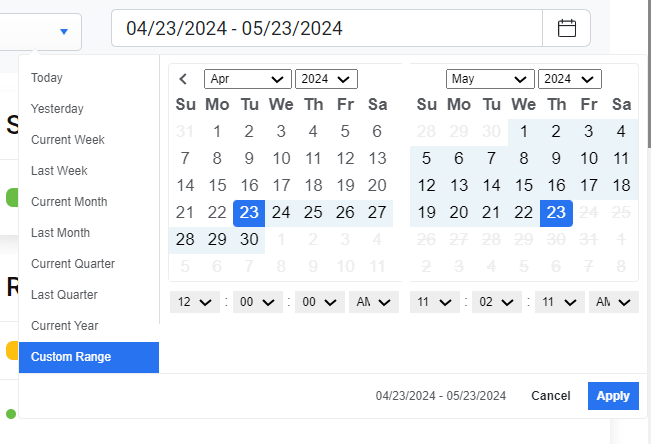The image size is (651, 444).
Task: Go to previous month with left arrow
Action: [184, 79]
